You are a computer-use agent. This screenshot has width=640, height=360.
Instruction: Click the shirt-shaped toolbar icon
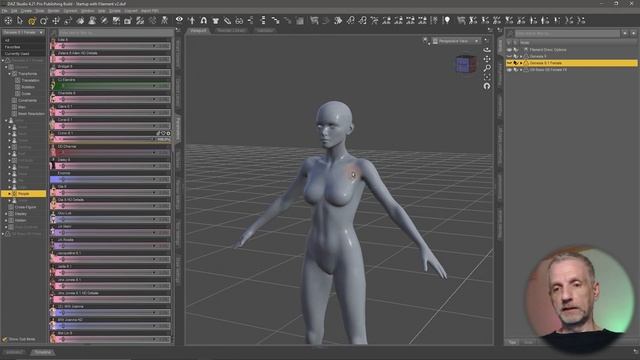[x=216, y=20]
